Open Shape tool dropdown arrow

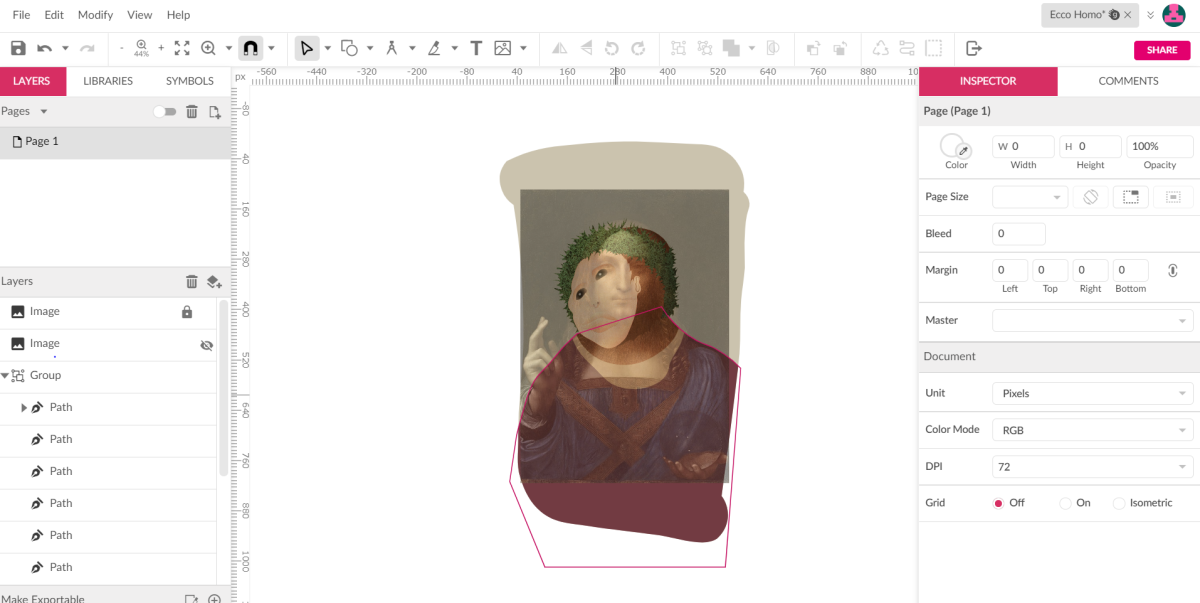coord(370,48)
